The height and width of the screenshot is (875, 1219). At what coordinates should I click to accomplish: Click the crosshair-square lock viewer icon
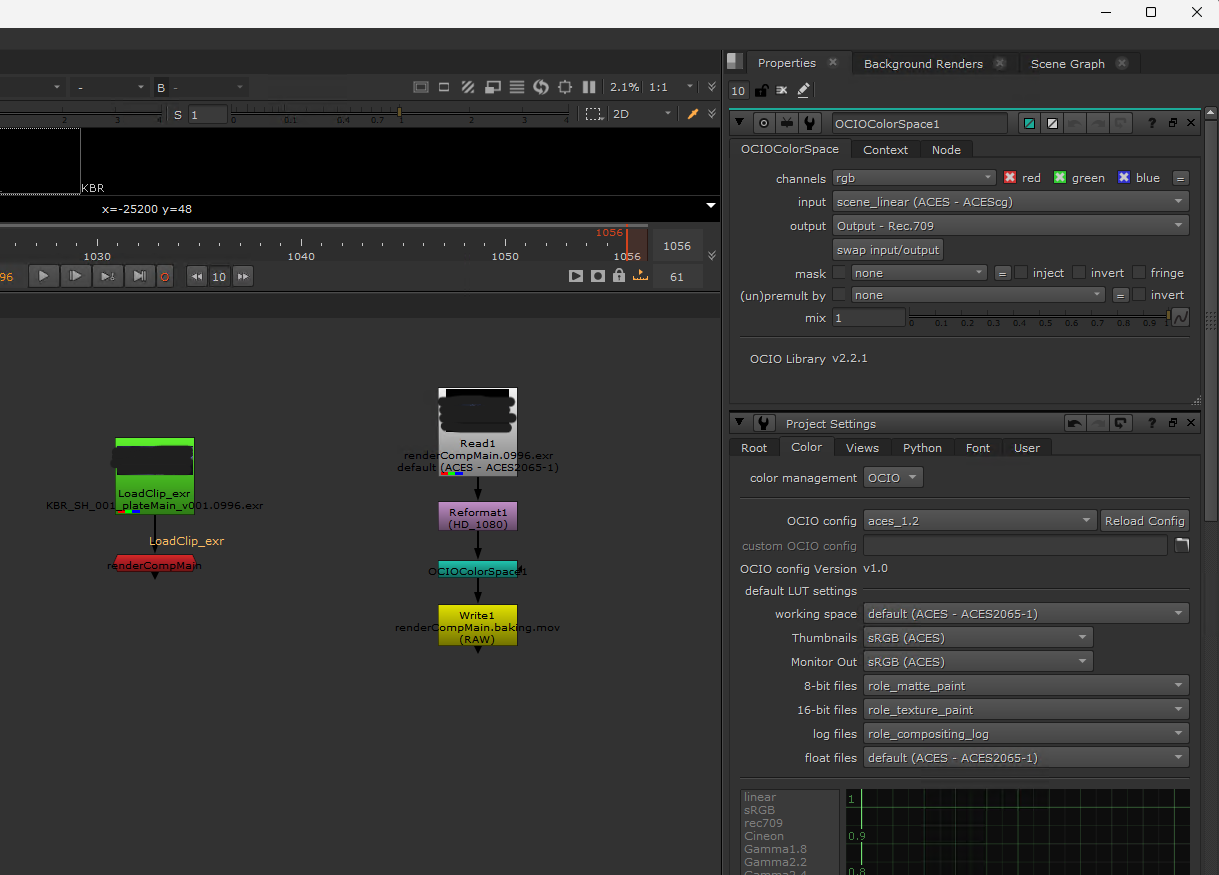[565, 87]
